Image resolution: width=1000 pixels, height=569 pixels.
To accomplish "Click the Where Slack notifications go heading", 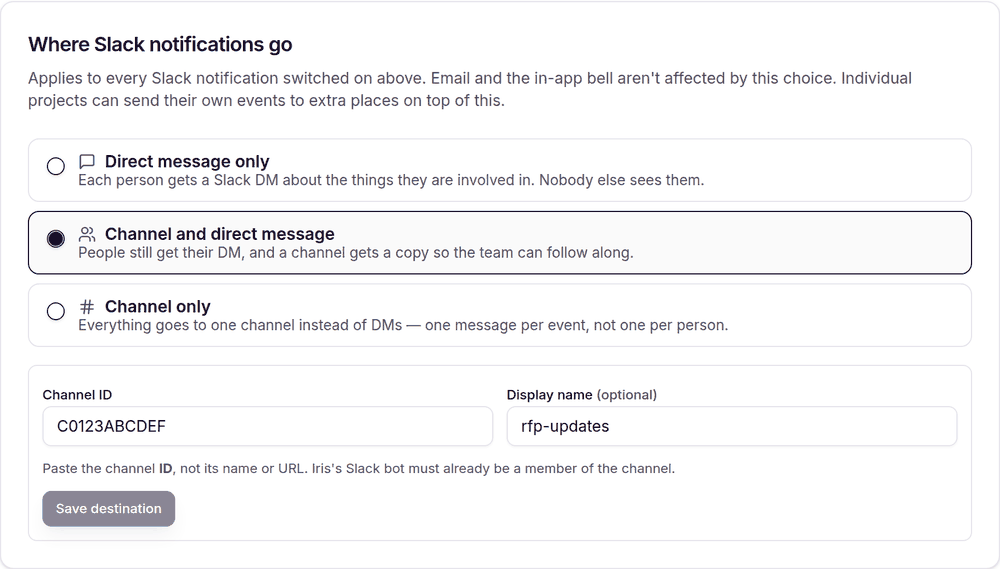I will (x=160, y=45).
